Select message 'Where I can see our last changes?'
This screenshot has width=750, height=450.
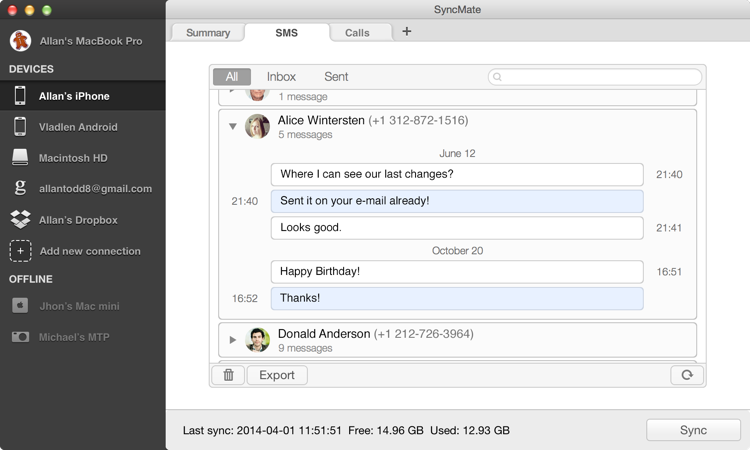[457, 174]
